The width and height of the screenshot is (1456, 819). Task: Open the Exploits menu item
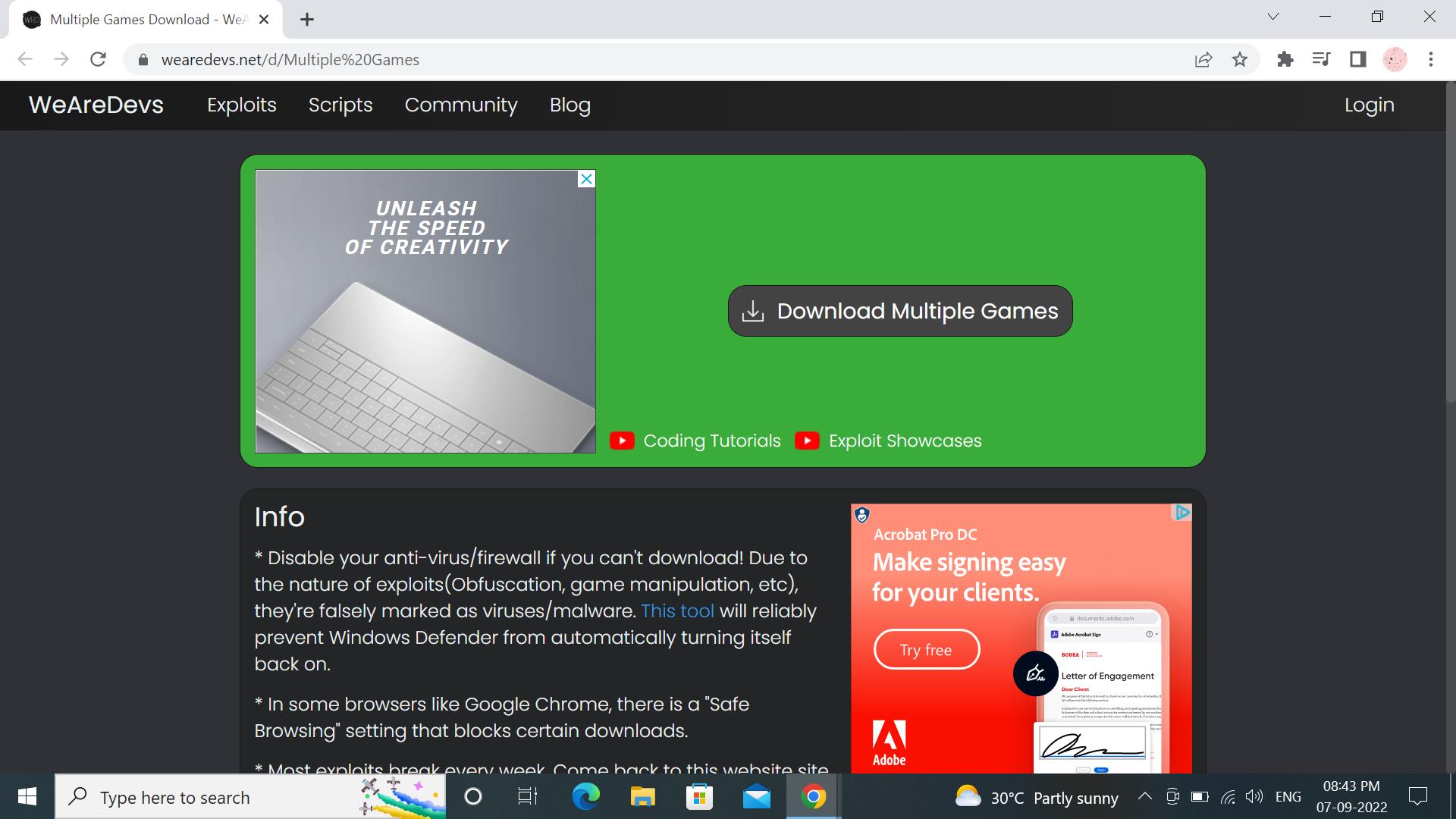click(242, 105)
